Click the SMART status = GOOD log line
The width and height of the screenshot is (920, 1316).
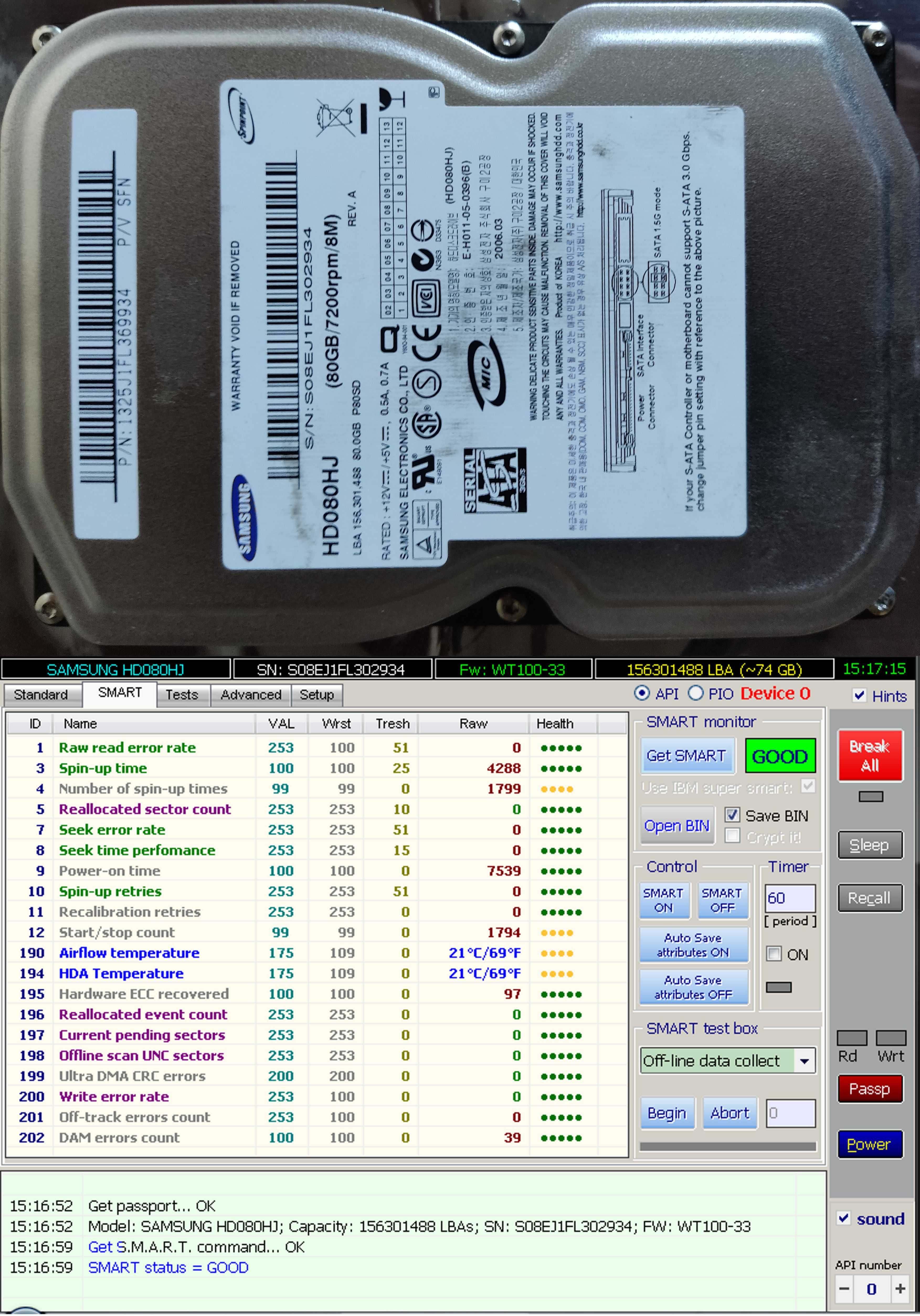click(x=168, y=1267)
